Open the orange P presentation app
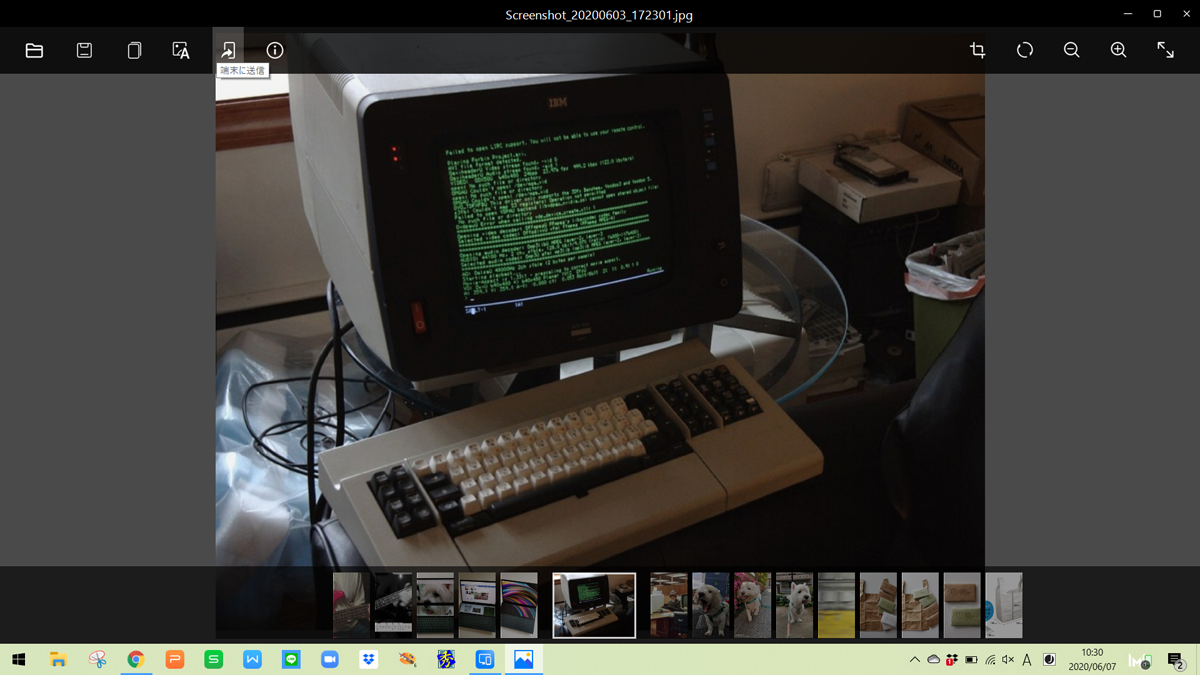 click(175, 659)
